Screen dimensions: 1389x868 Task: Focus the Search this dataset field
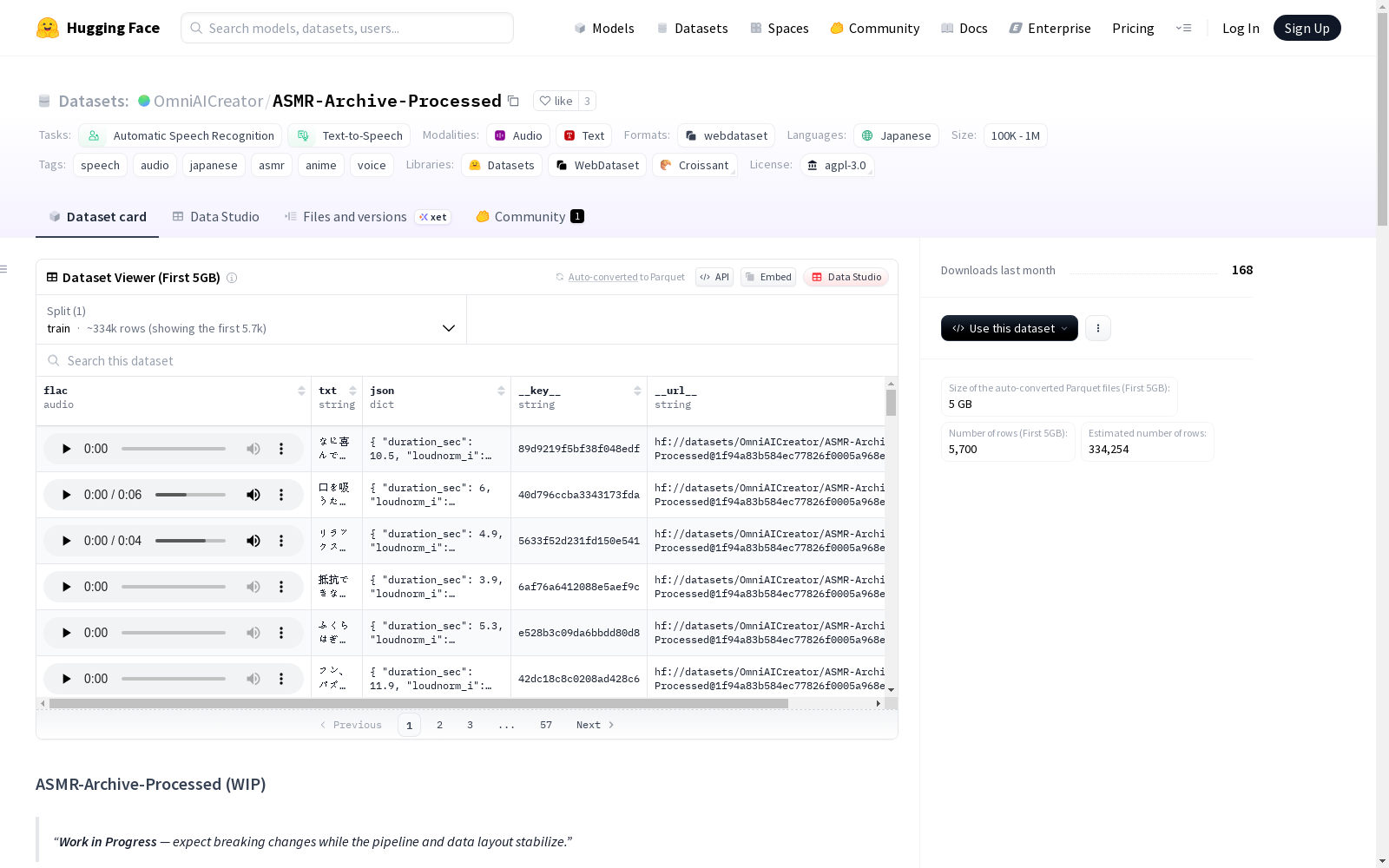tap(467, 360)
